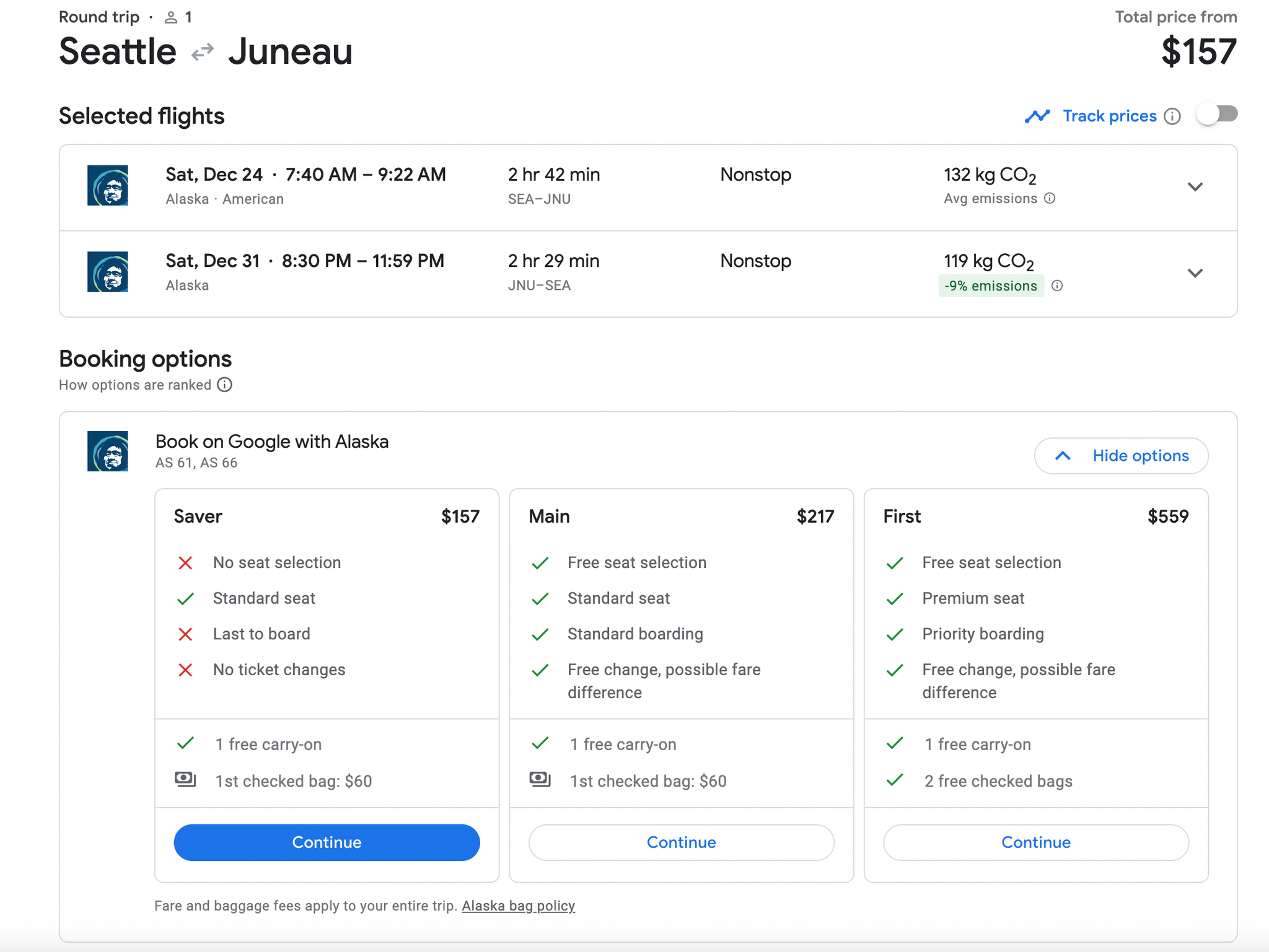The height and width of the screenshot is (952, 1269).
Task: Continue with the First fare
Action: tap(1035, 842)
